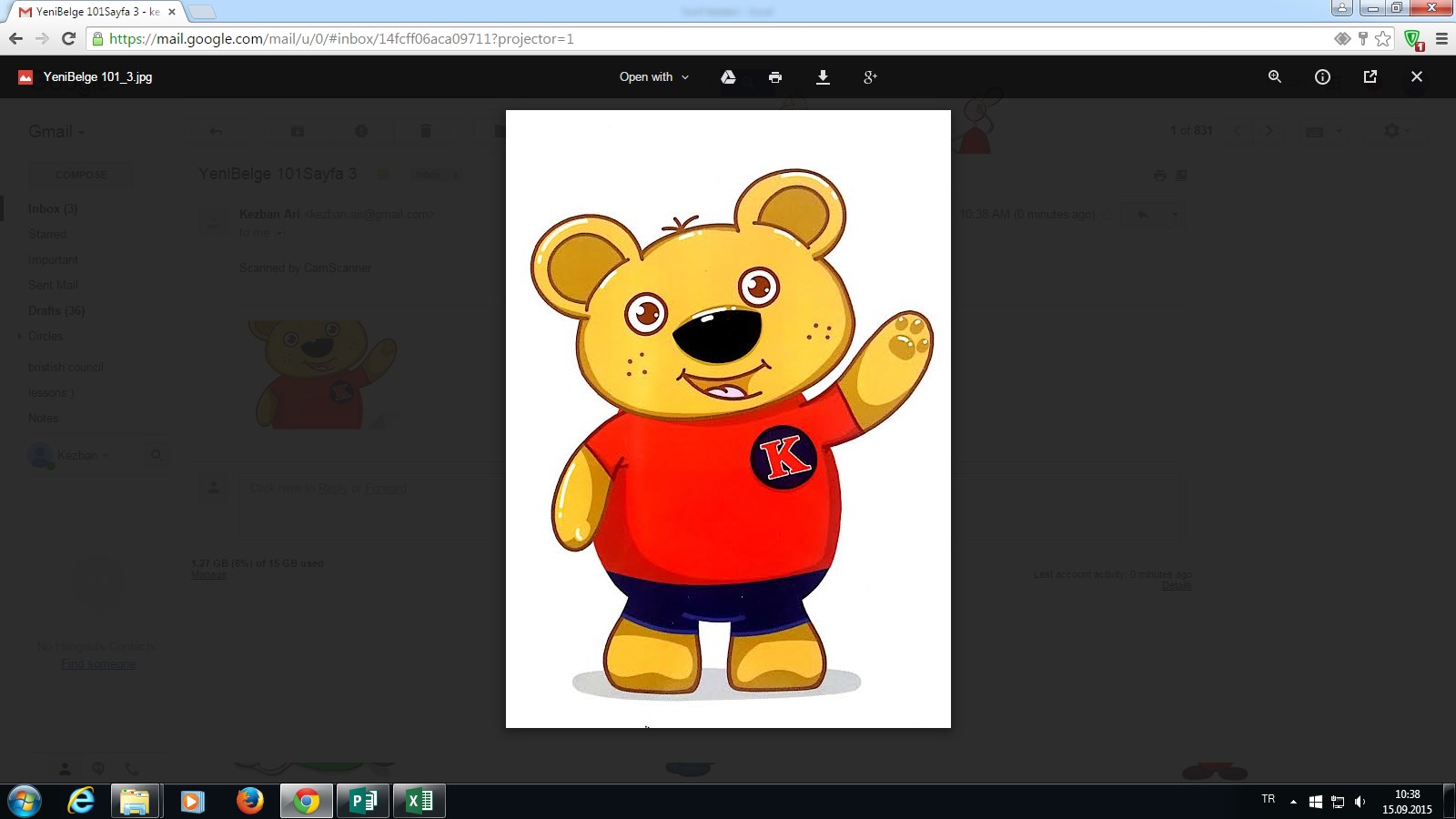Viewport: 1456px width, 819px height.
Task: Click the green shield extension icon
Action: point(1413,39)
